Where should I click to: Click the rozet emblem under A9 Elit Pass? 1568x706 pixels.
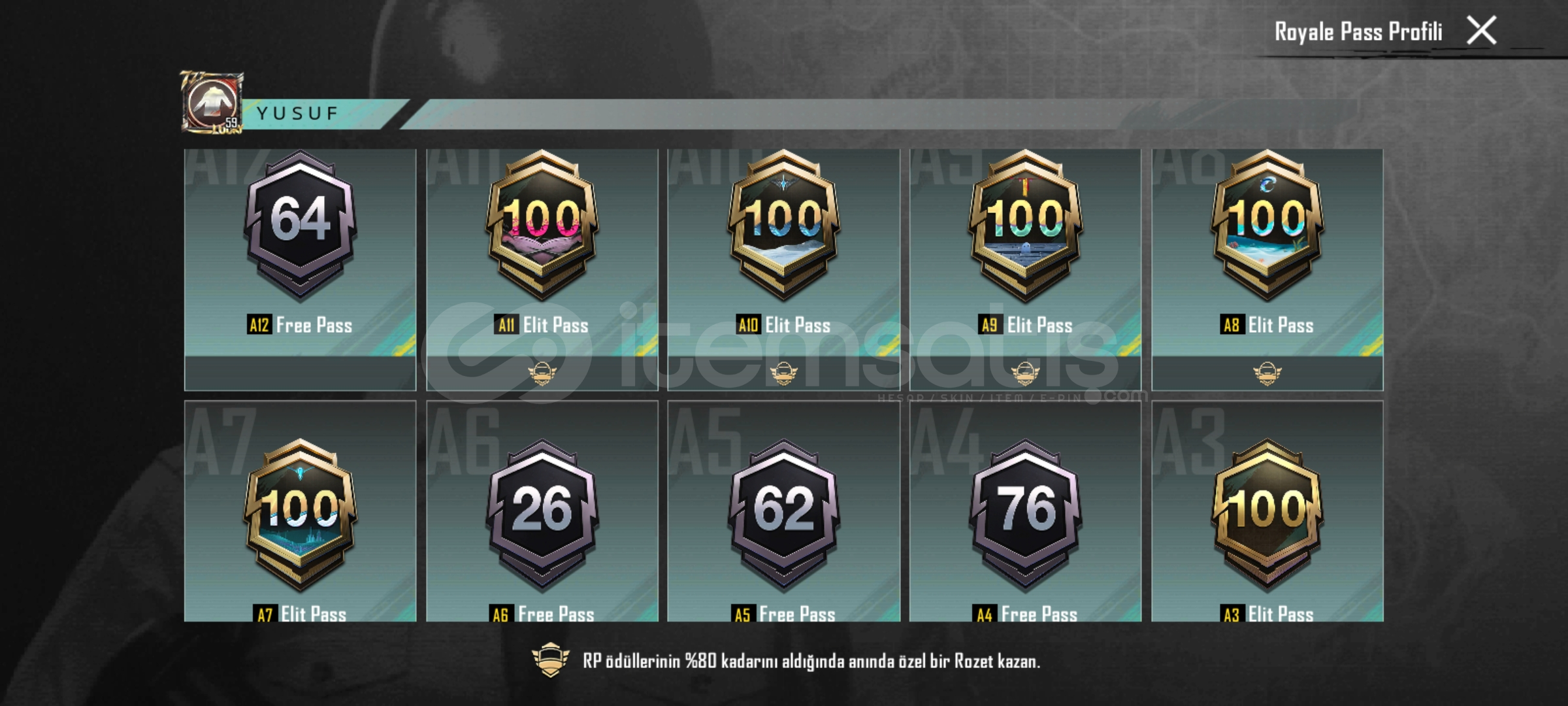[1025, 373]
